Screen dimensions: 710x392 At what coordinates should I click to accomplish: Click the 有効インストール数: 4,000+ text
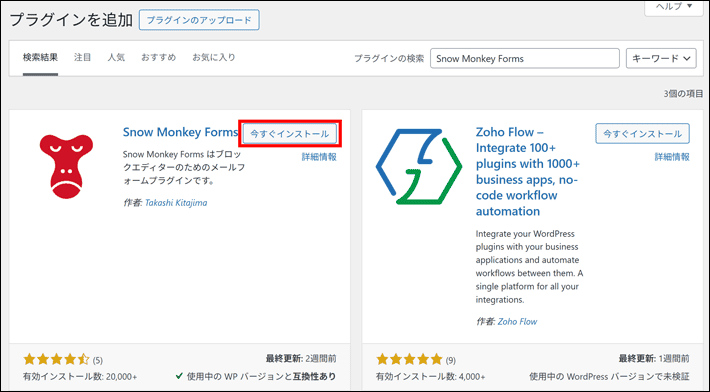click(431, 377)
